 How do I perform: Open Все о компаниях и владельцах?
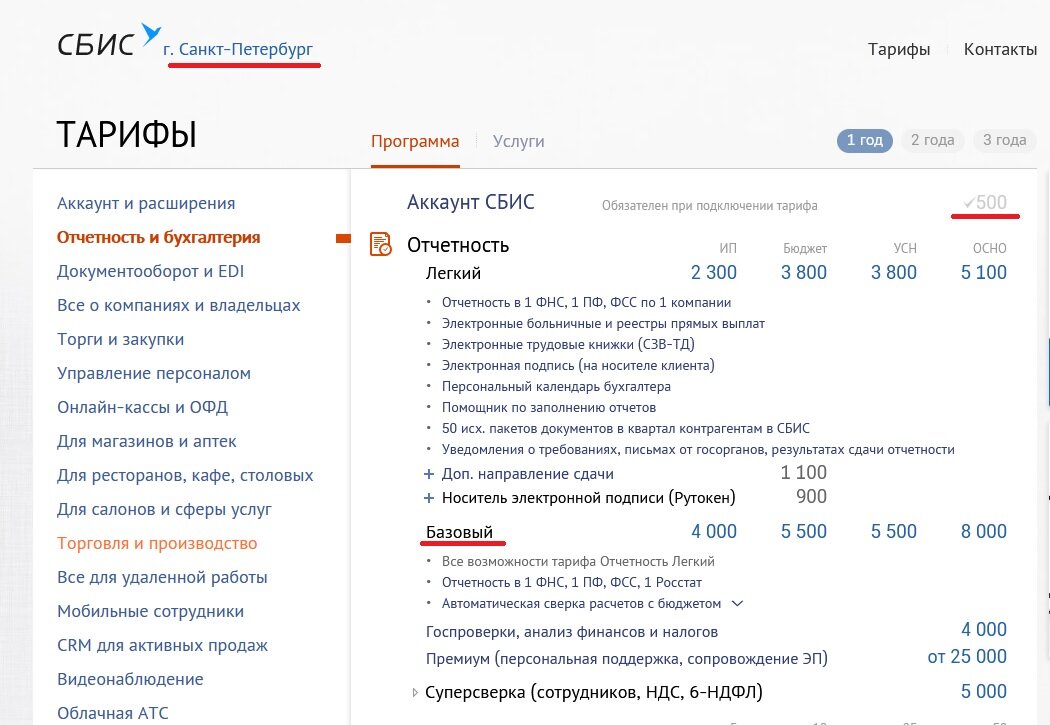coord(179,305)
